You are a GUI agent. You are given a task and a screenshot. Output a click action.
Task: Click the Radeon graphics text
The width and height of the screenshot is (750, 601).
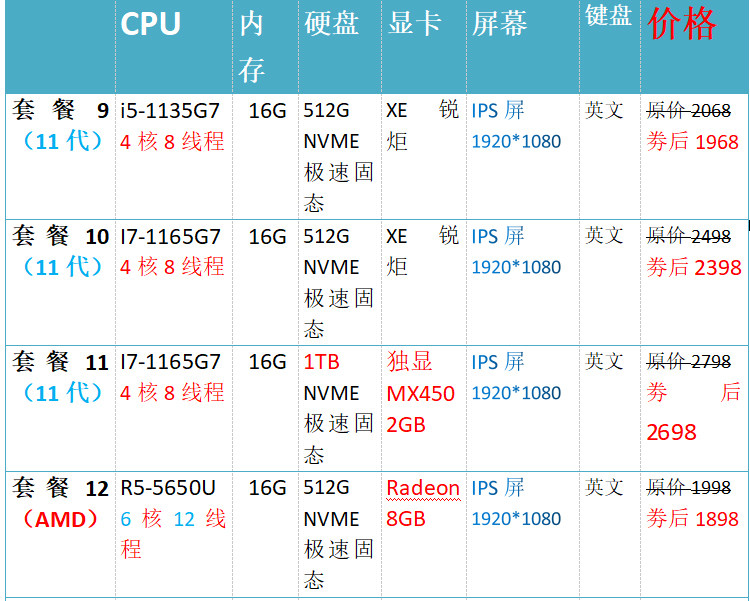423,488
